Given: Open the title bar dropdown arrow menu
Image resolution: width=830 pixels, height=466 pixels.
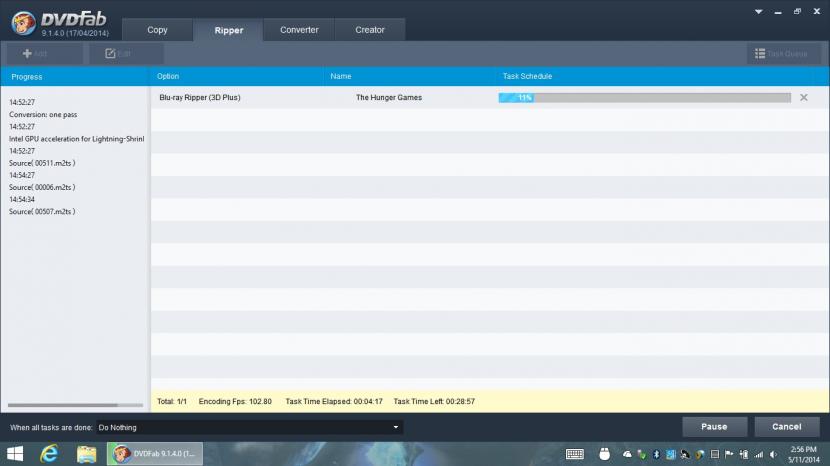Looking at the screenshot, I should tap(759, 12).
